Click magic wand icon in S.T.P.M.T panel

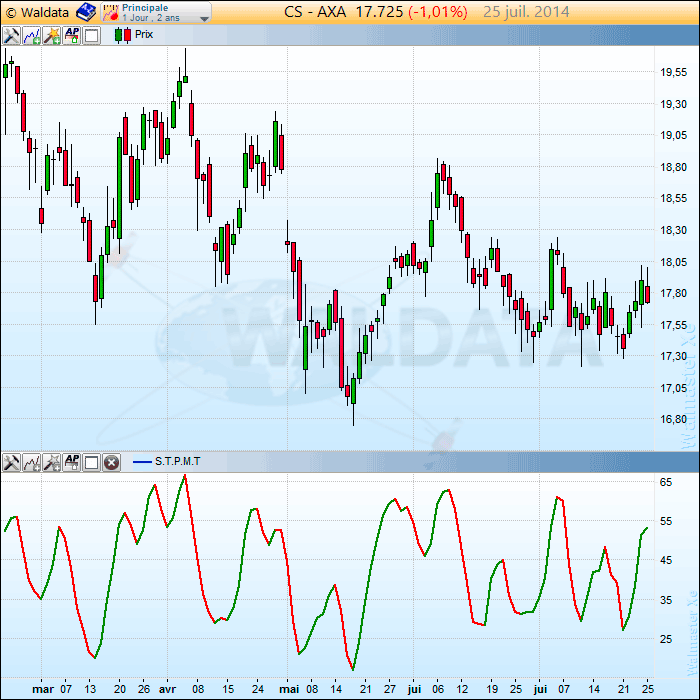(x=51, y=462)
